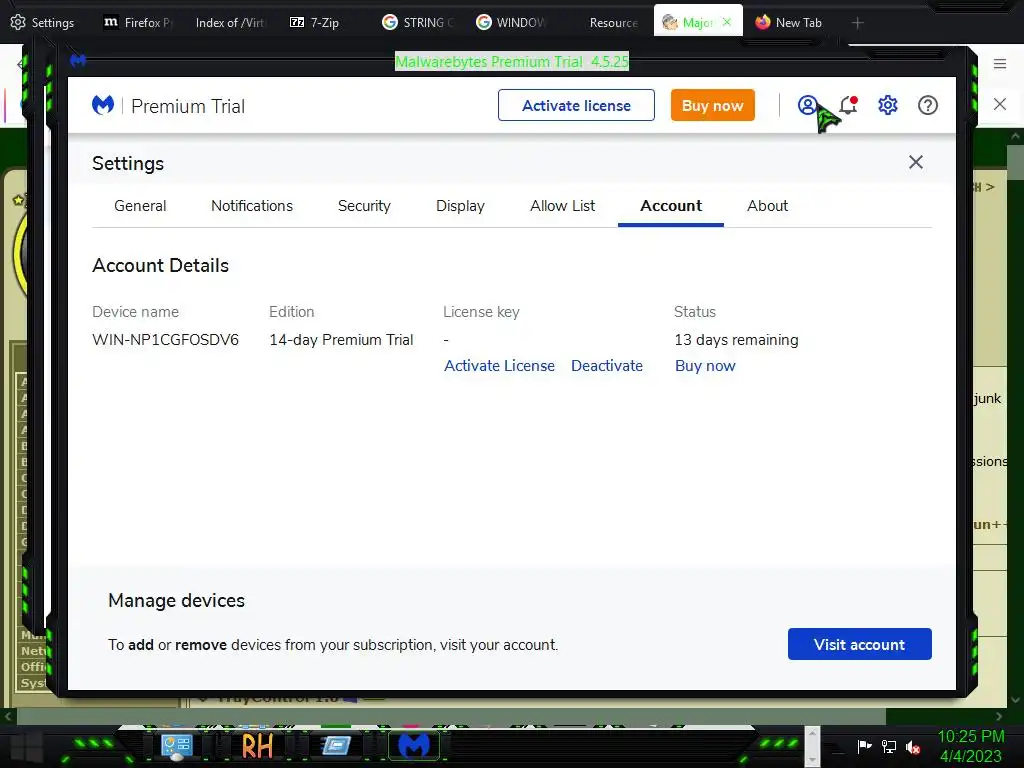Switch to the Index of /Virt browser tab

coord(230,22)
